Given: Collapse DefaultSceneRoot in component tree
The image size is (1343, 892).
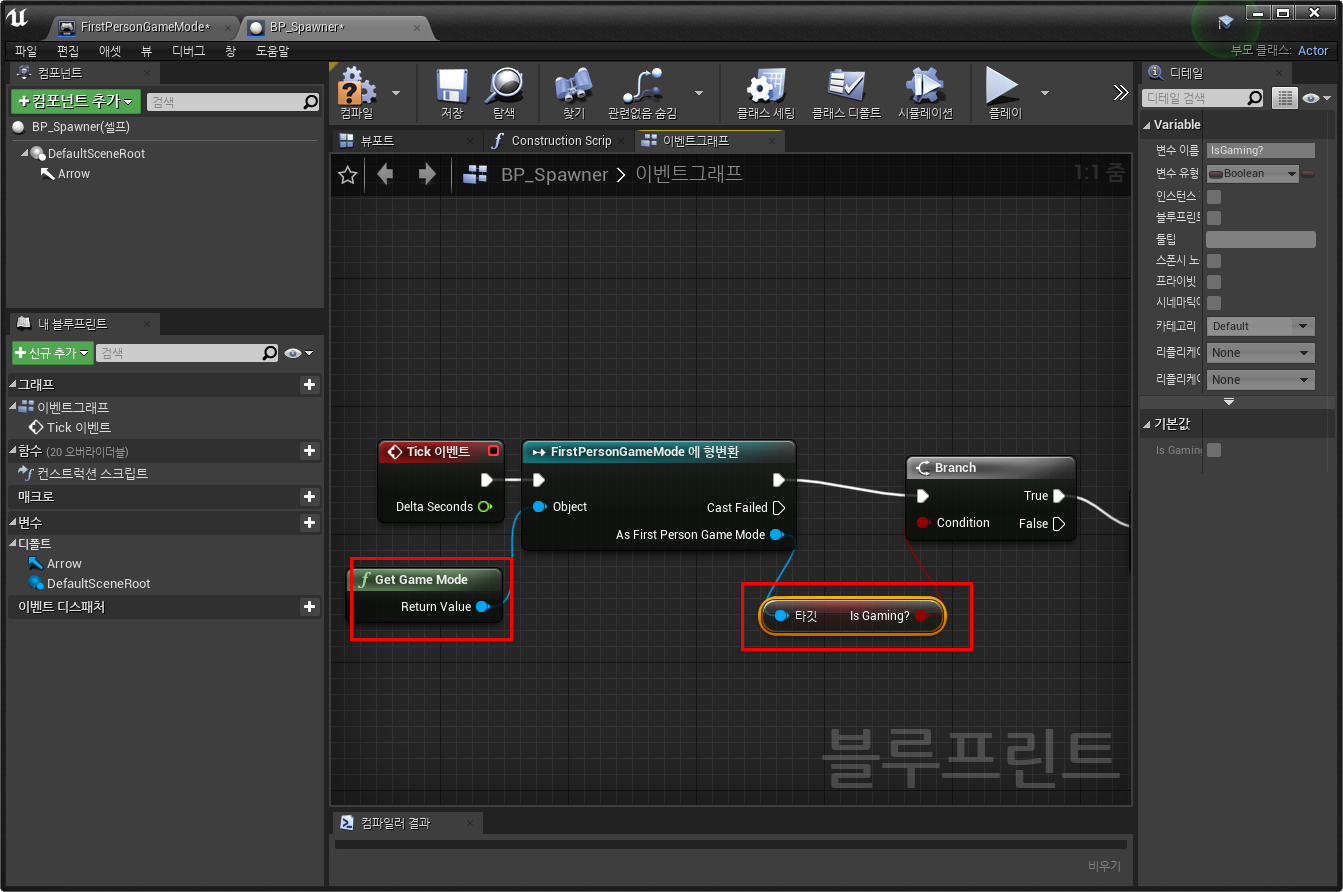Looking at the screenshot, I should tap(25, 154).
